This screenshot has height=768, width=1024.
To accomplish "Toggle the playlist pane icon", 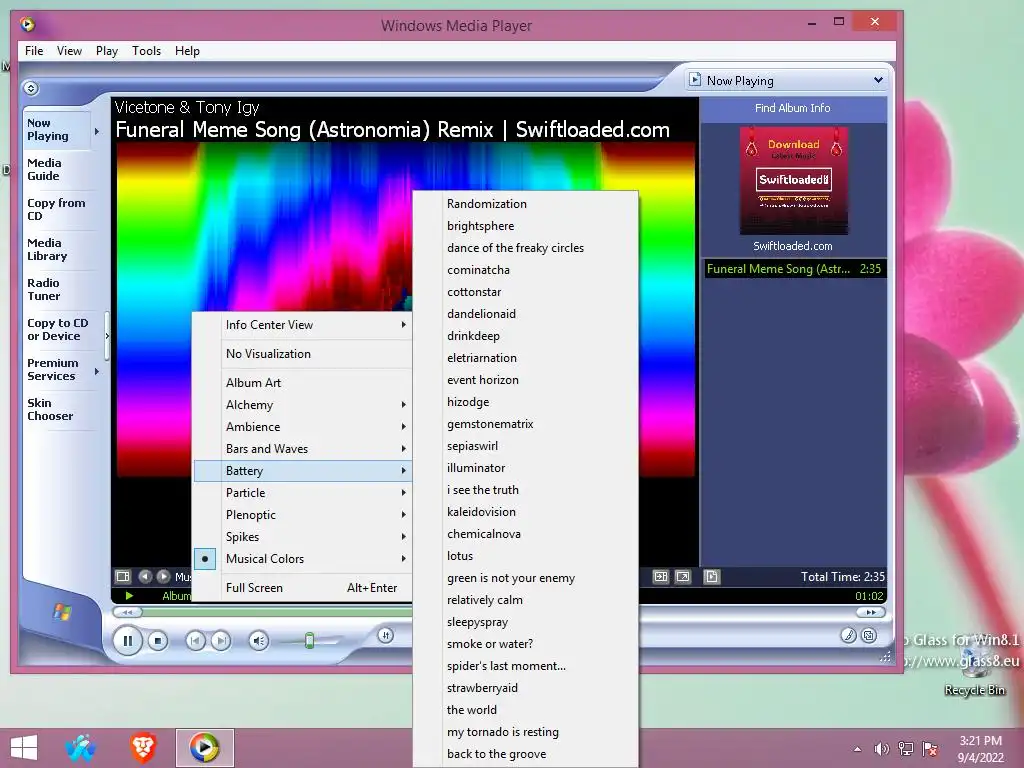I will point(712,577).
